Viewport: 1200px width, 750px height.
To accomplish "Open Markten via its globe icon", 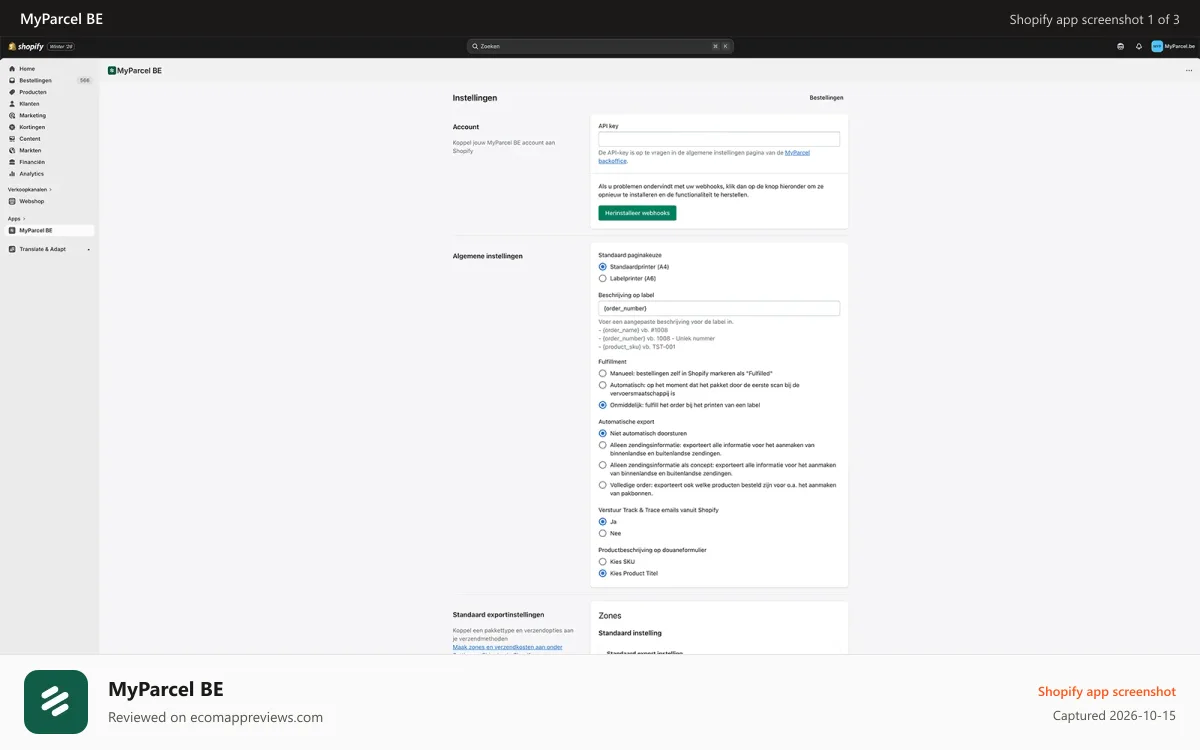I will (x=11, y=150).
